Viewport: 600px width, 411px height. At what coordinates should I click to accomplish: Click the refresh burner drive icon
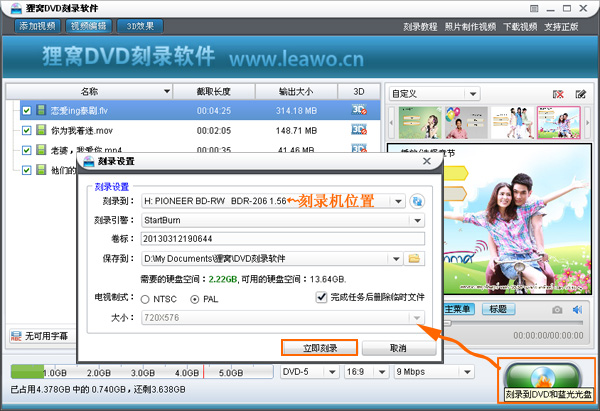417,201
